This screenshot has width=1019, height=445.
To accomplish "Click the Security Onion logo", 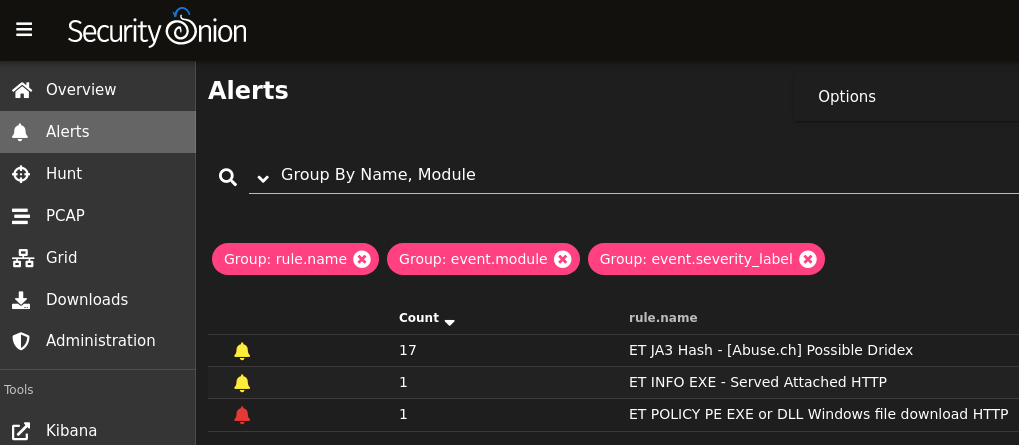I will click(x=157, y=28).
